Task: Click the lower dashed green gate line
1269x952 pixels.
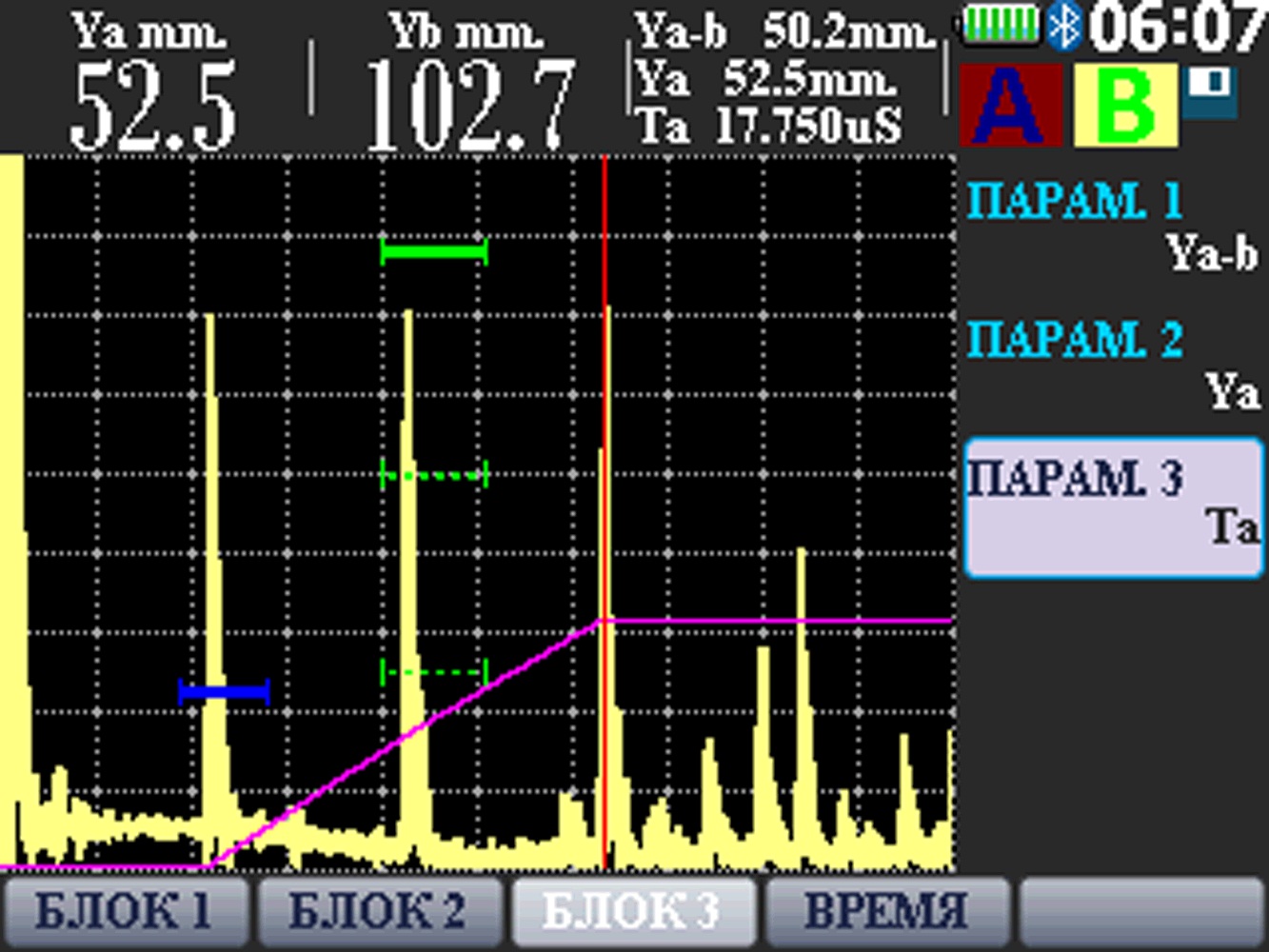Action: pyautogui.click(x=434, y=673)
